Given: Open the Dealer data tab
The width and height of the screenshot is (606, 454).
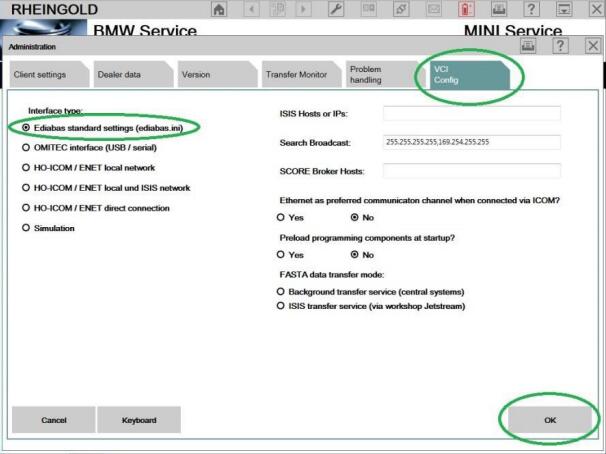Looking at the screenshot, I should (x=133, y=74).
